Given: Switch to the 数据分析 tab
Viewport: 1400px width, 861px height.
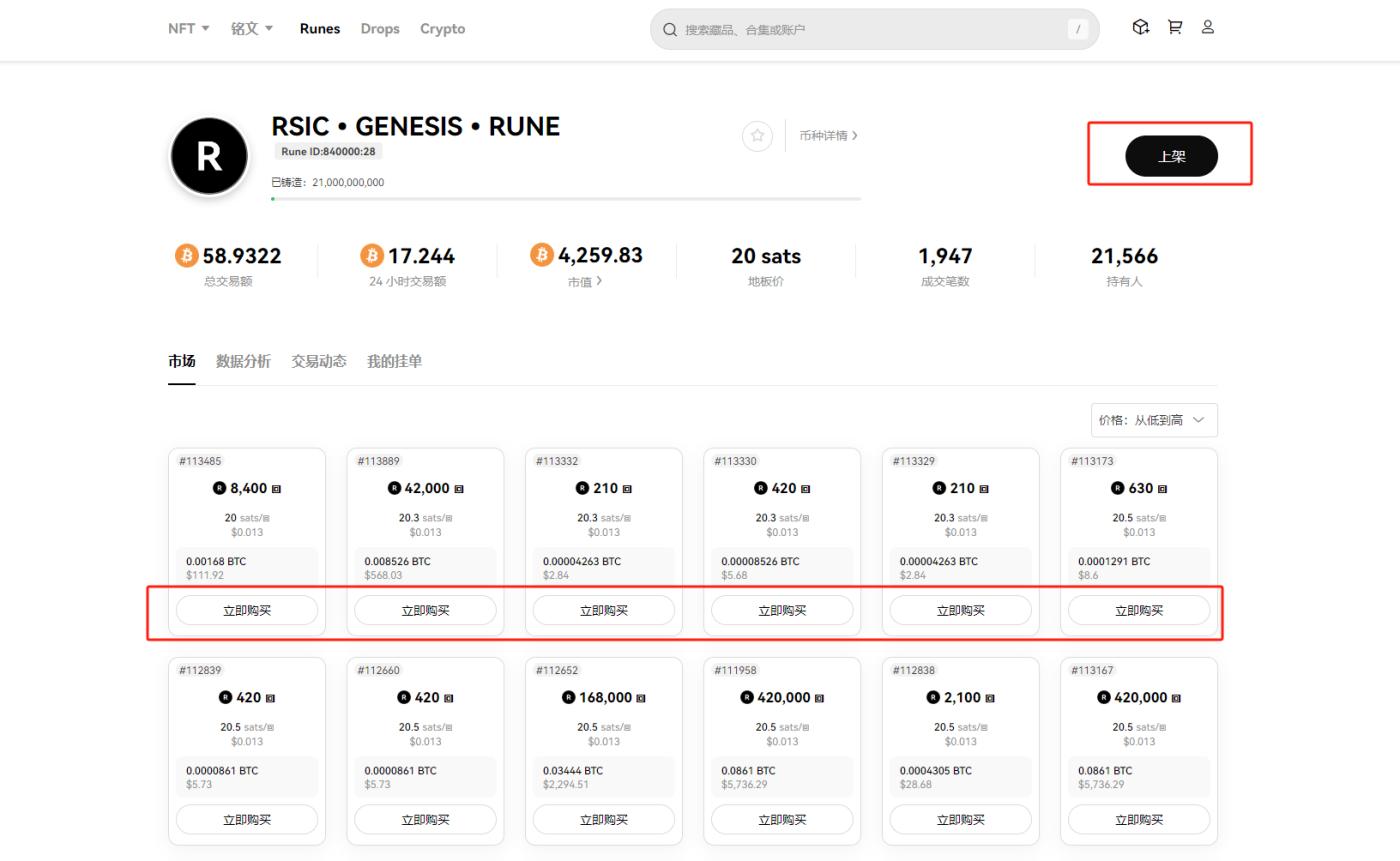Looking at the screenshot, I should pos(243,361).
